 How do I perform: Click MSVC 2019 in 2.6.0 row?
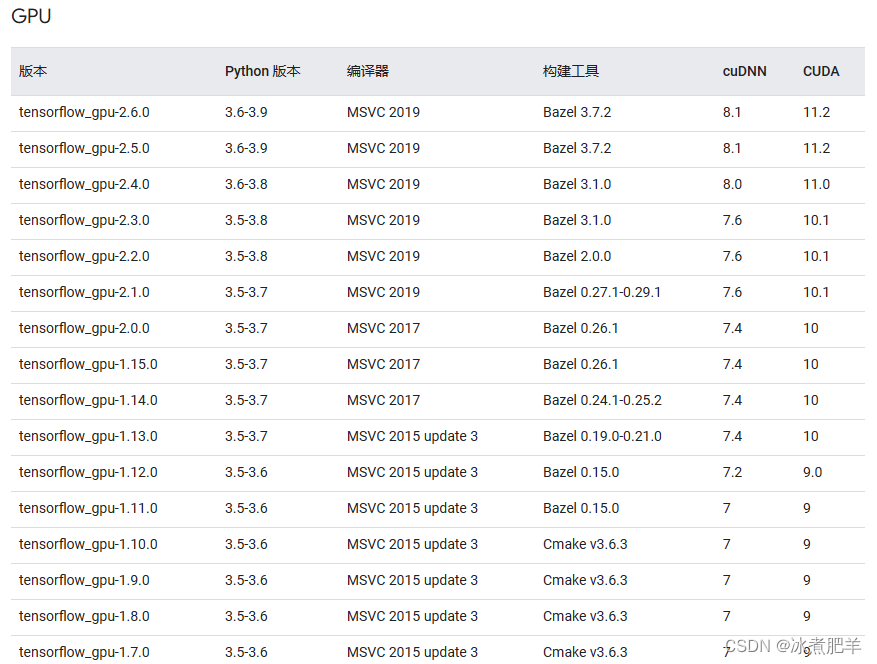383,112
